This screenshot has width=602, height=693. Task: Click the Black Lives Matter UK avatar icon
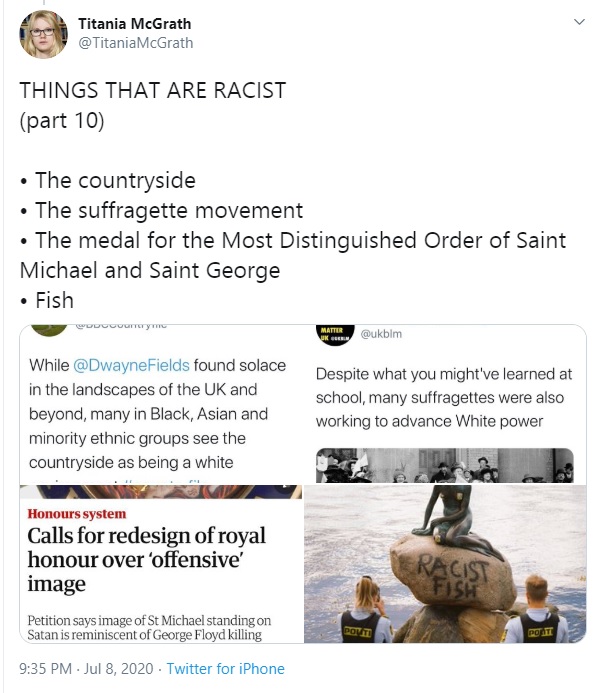click(335, 335)
